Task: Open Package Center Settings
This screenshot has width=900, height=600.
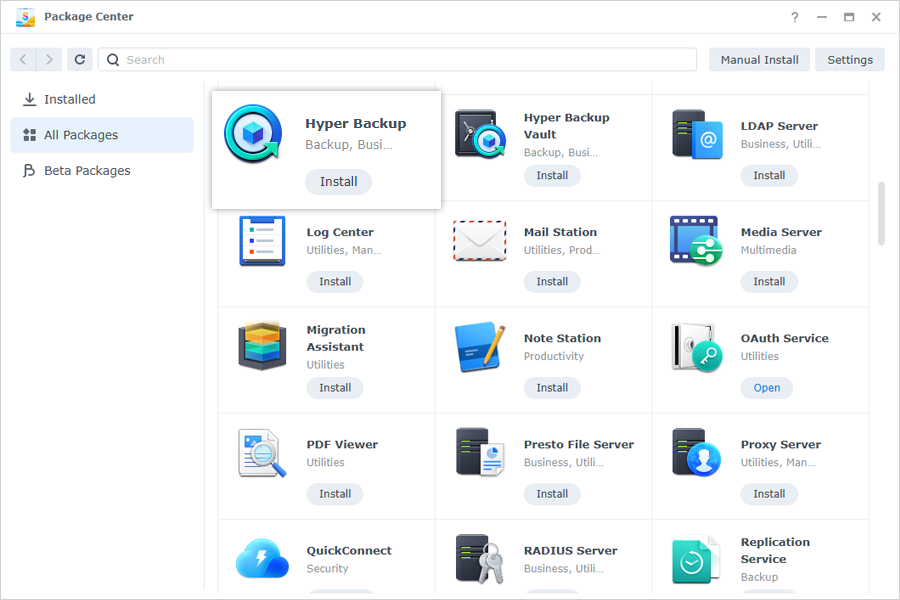Action: point(850,60)
